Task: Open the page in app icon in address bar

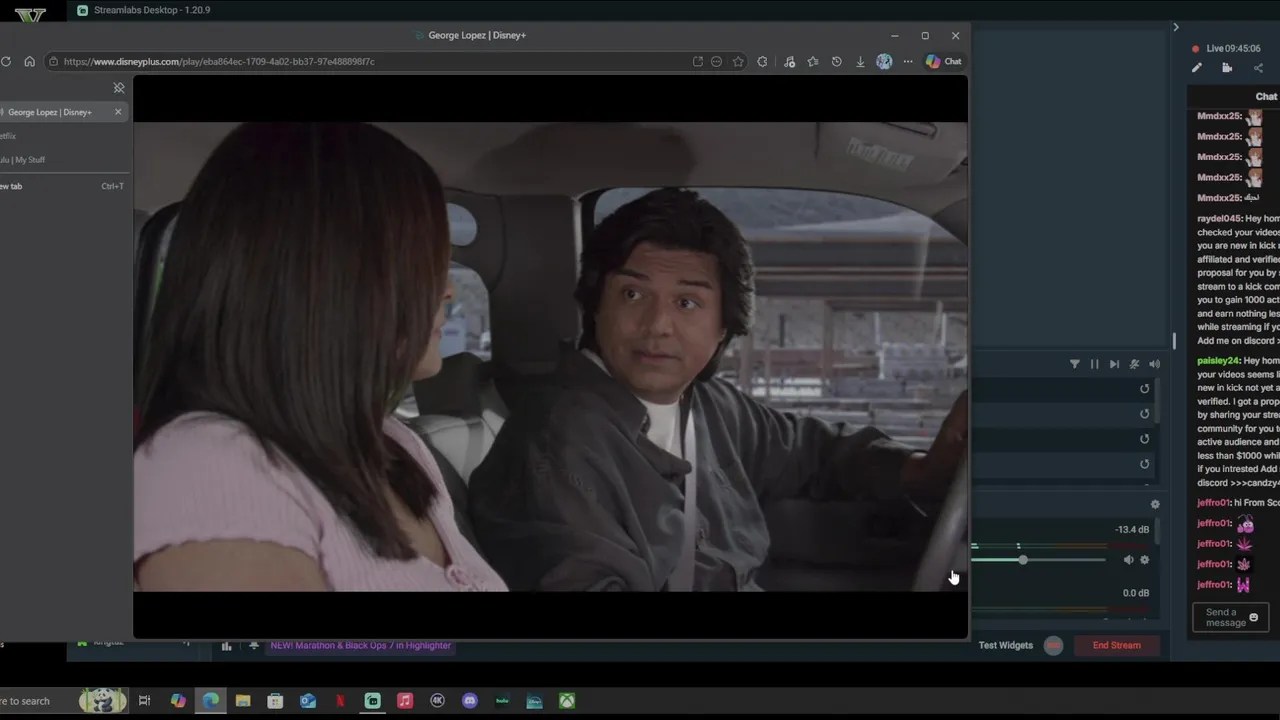Action: 697,61
